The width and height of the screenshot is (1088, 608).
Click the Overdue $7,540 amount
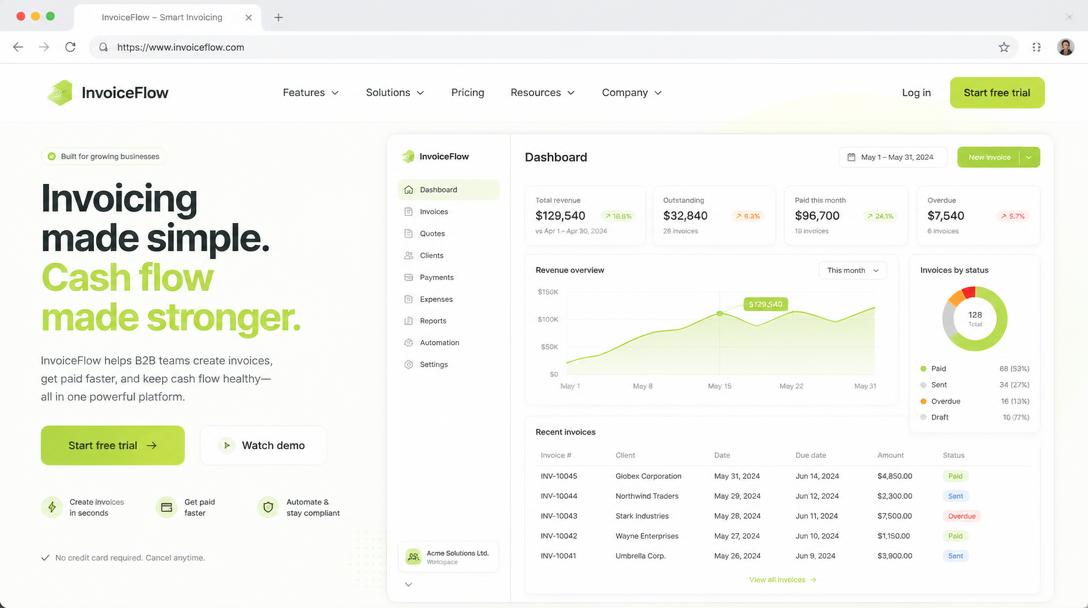946,216
